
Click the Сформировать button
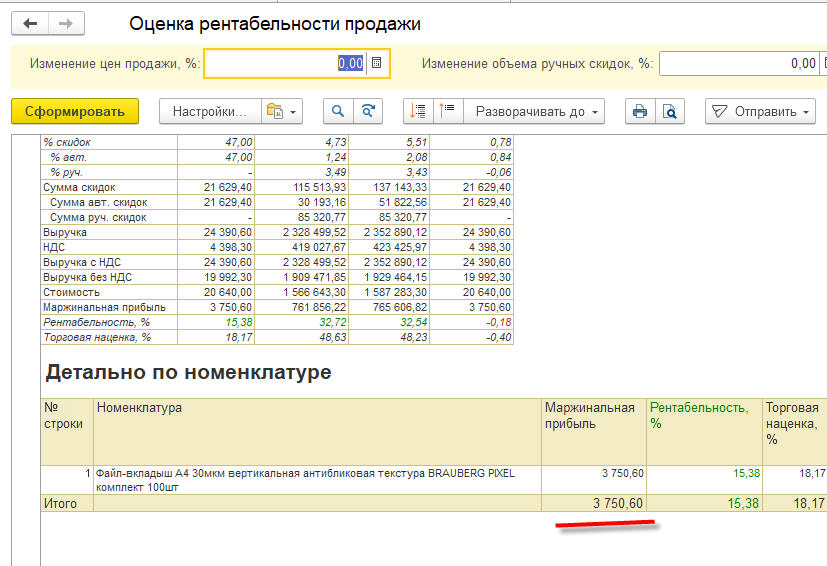(x=75, y=111)
